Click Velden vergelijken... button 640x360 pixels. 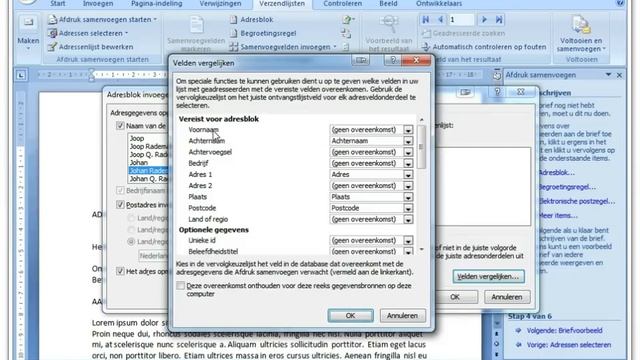click(488, 276)
